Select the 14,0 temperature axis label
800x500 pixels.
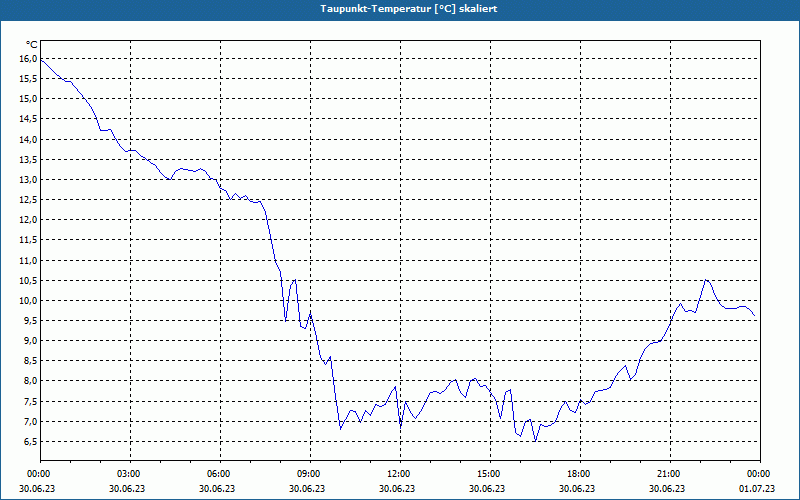[x=29, y=139]
